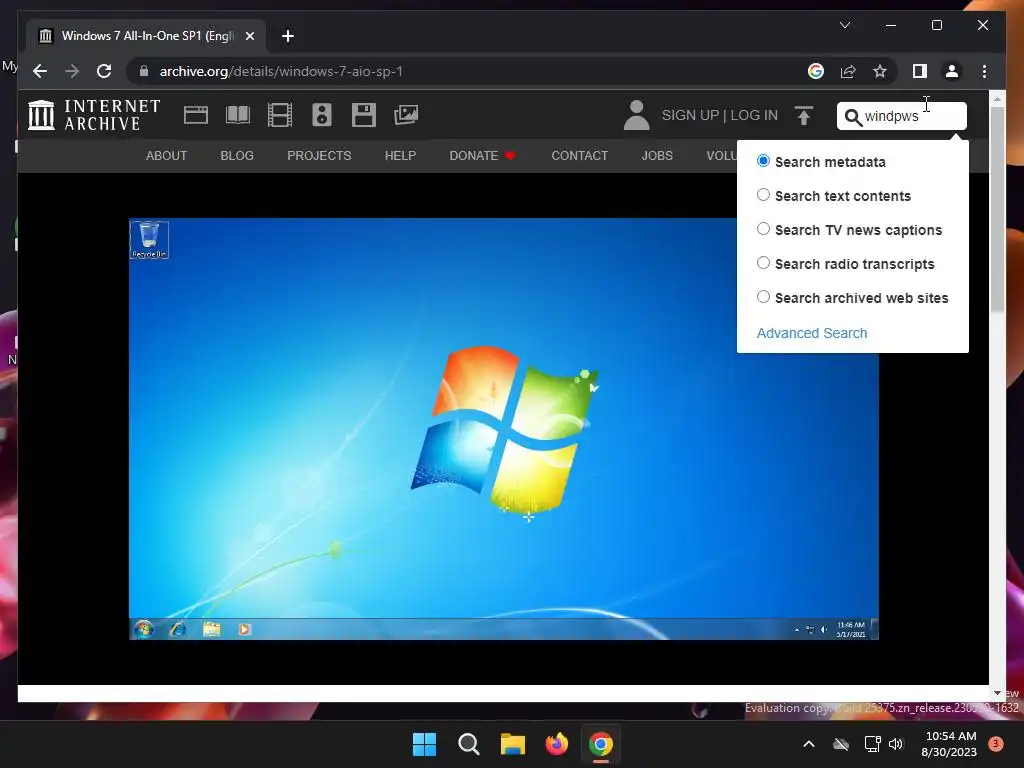Open taskbar Search
The width and height of the screenshot is (1024, 768).
click(x=469, y=744)
